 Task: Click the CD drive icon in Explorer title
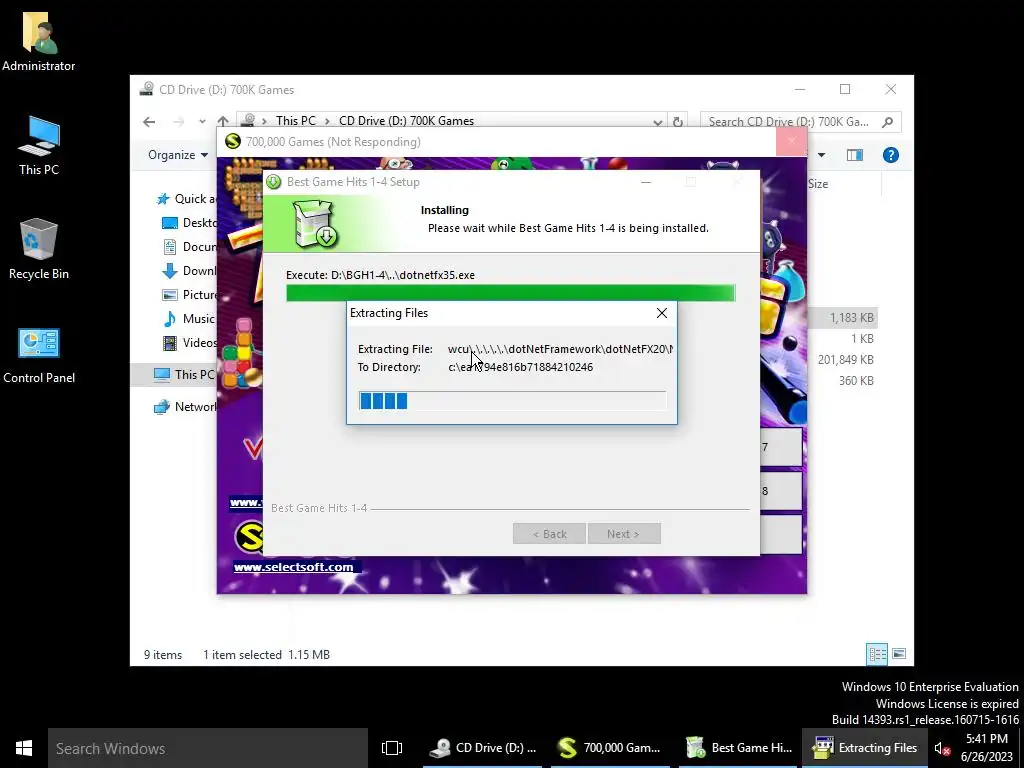(146, 89)
